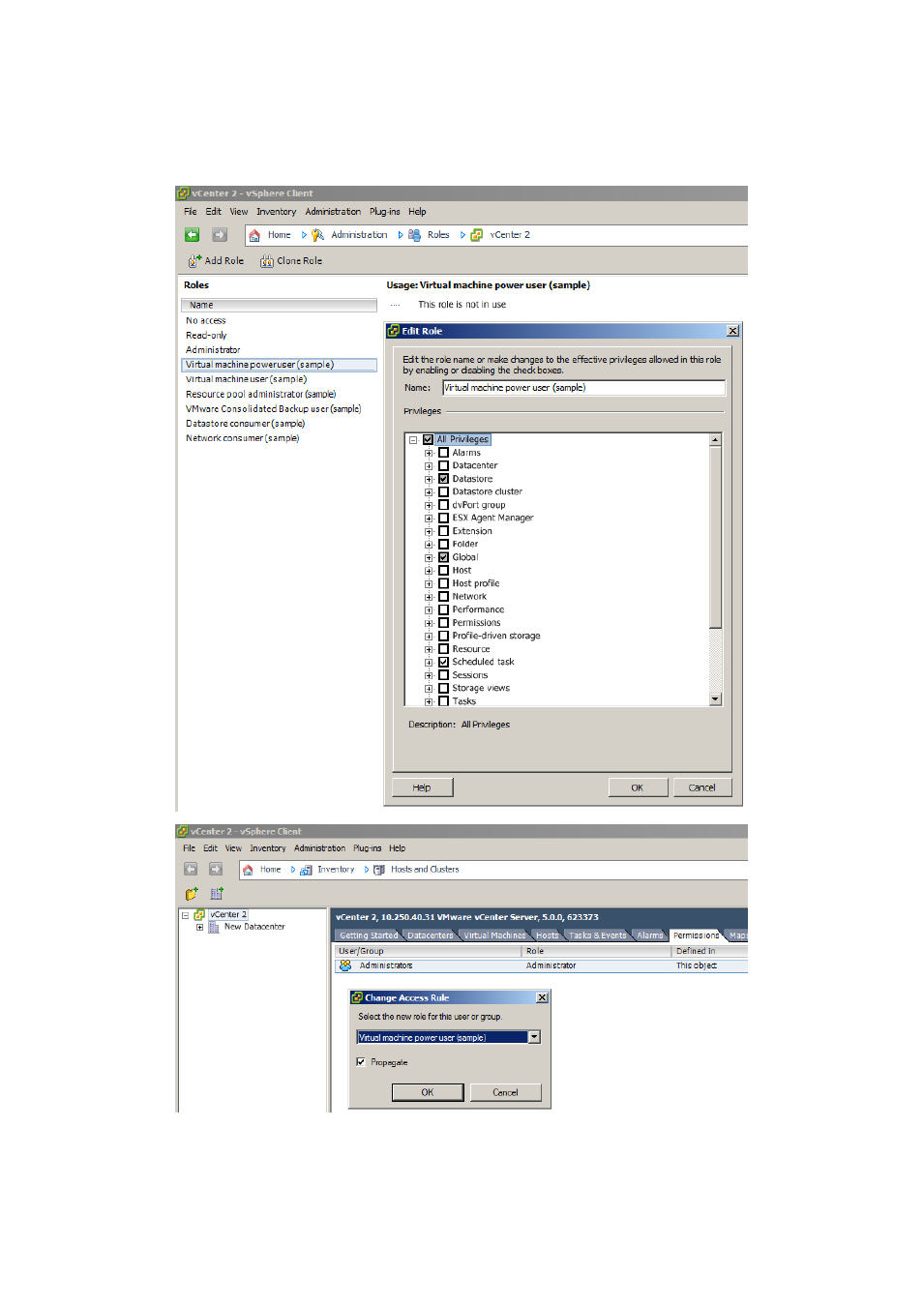Uncheck the Scheduled task privilege checkbox
The height and width of the screenshot is (1306, 924).
coord(443,662)
